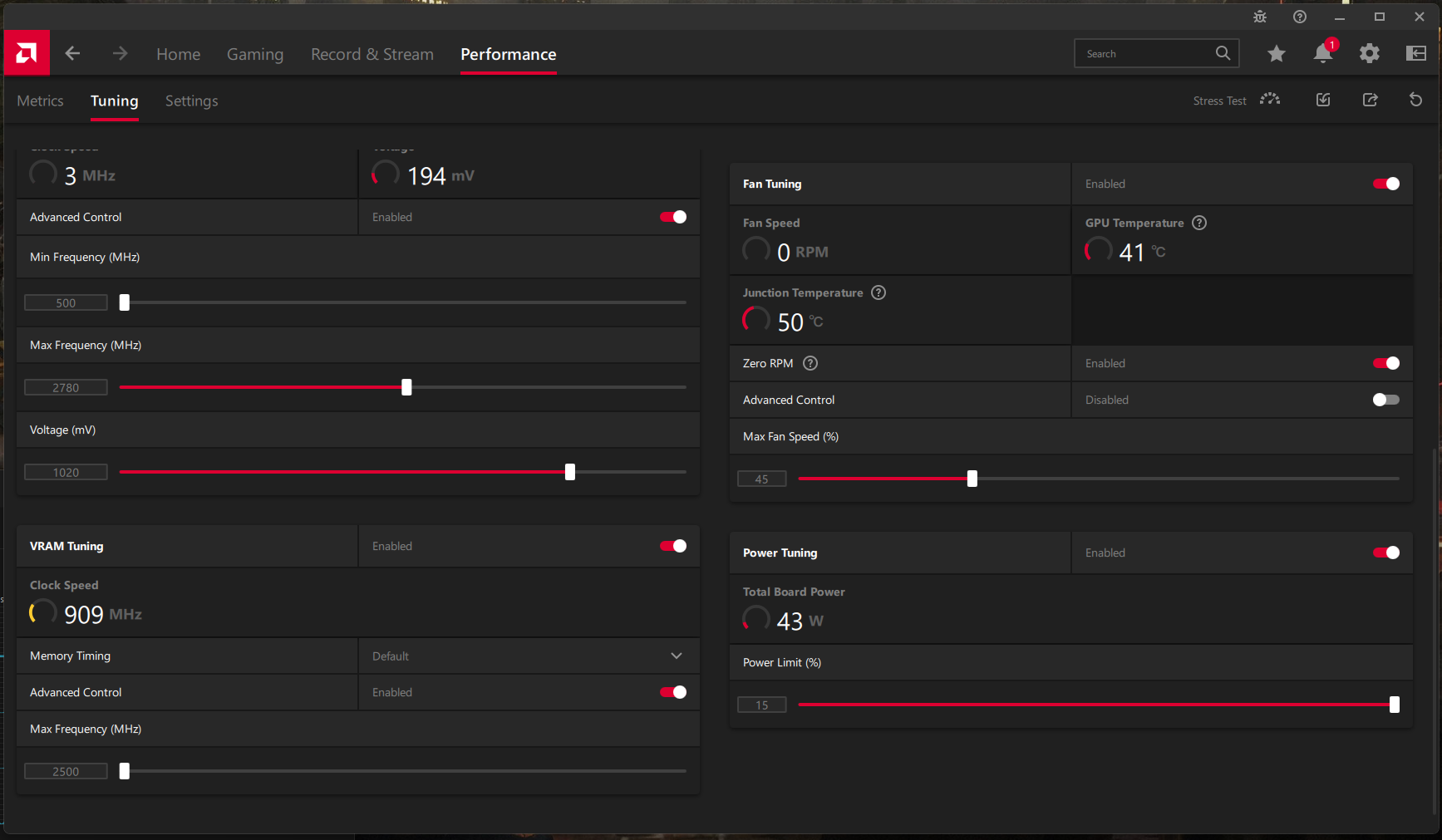Click Min Frequency slider handle
The image size is (1442, 840).
[125, 302]
